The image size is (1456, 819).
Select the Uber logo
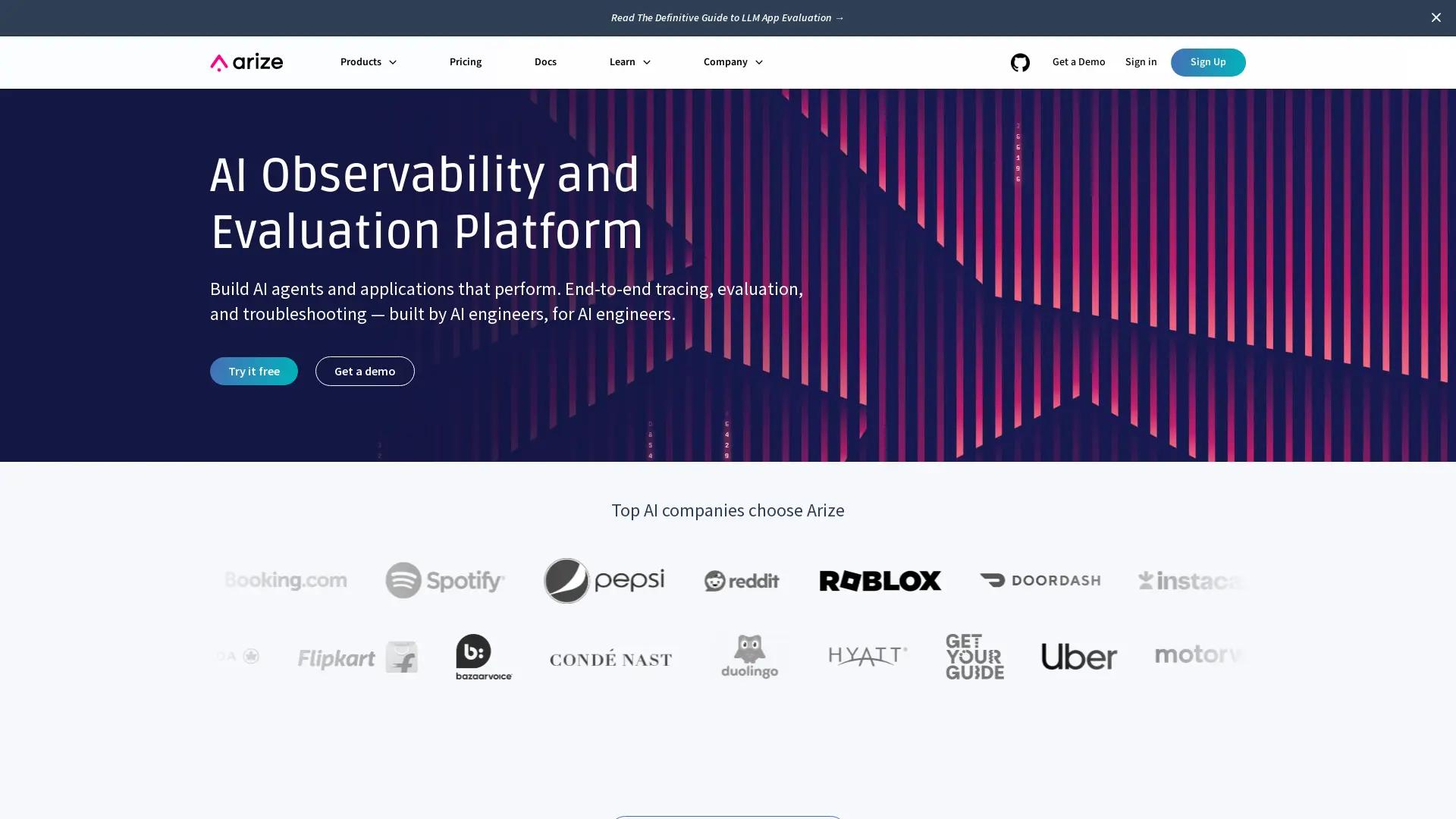1078,657
